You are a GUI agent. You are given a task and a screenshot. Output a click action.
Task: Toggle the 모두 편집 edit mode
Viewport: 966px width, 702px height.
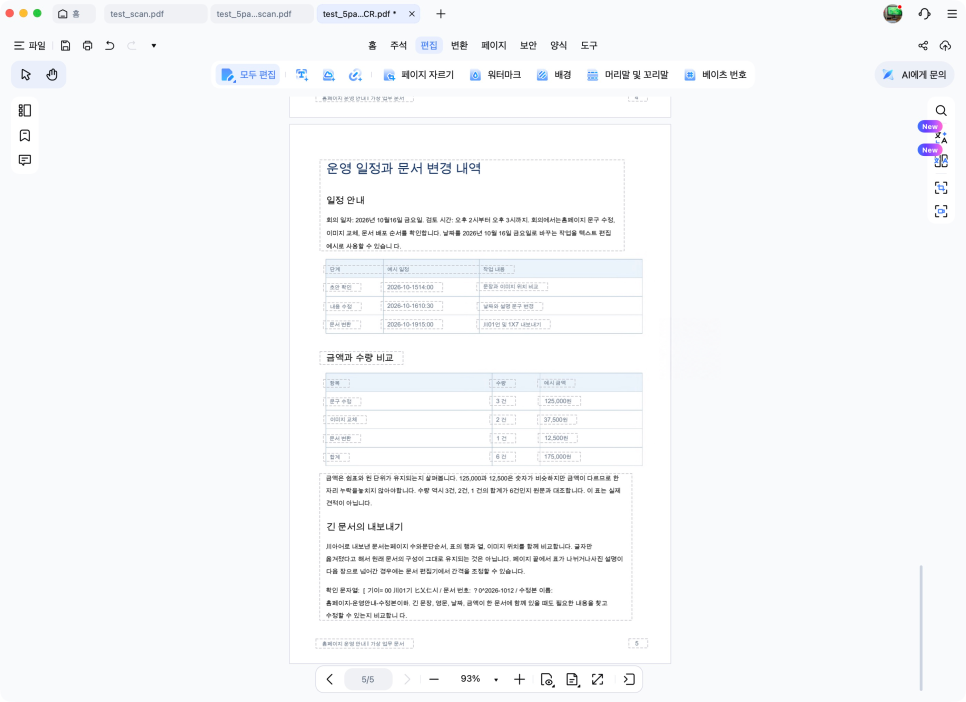[249, 75]
